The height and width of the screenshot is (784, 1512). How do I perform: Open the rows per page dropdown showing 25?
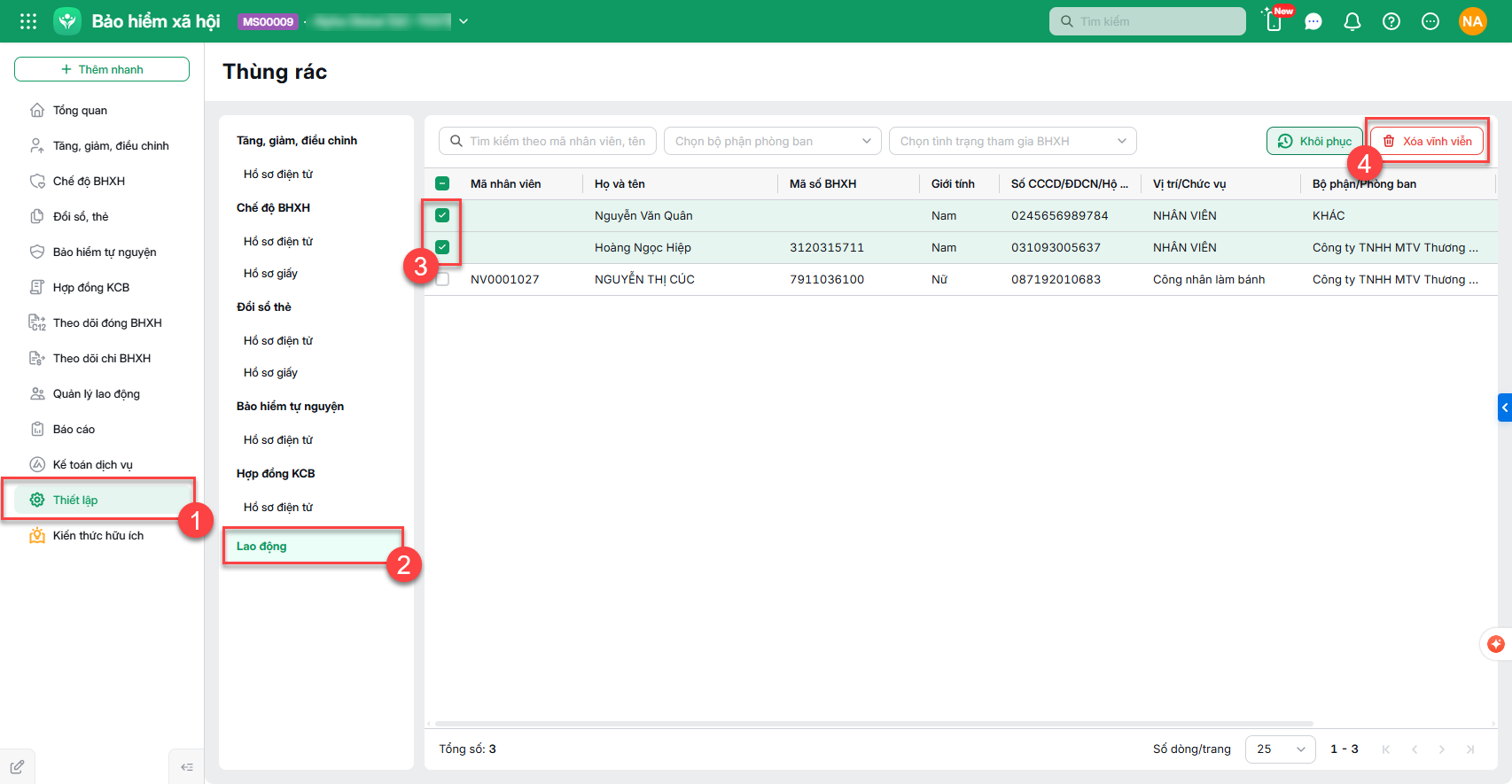coord(1281,749)
